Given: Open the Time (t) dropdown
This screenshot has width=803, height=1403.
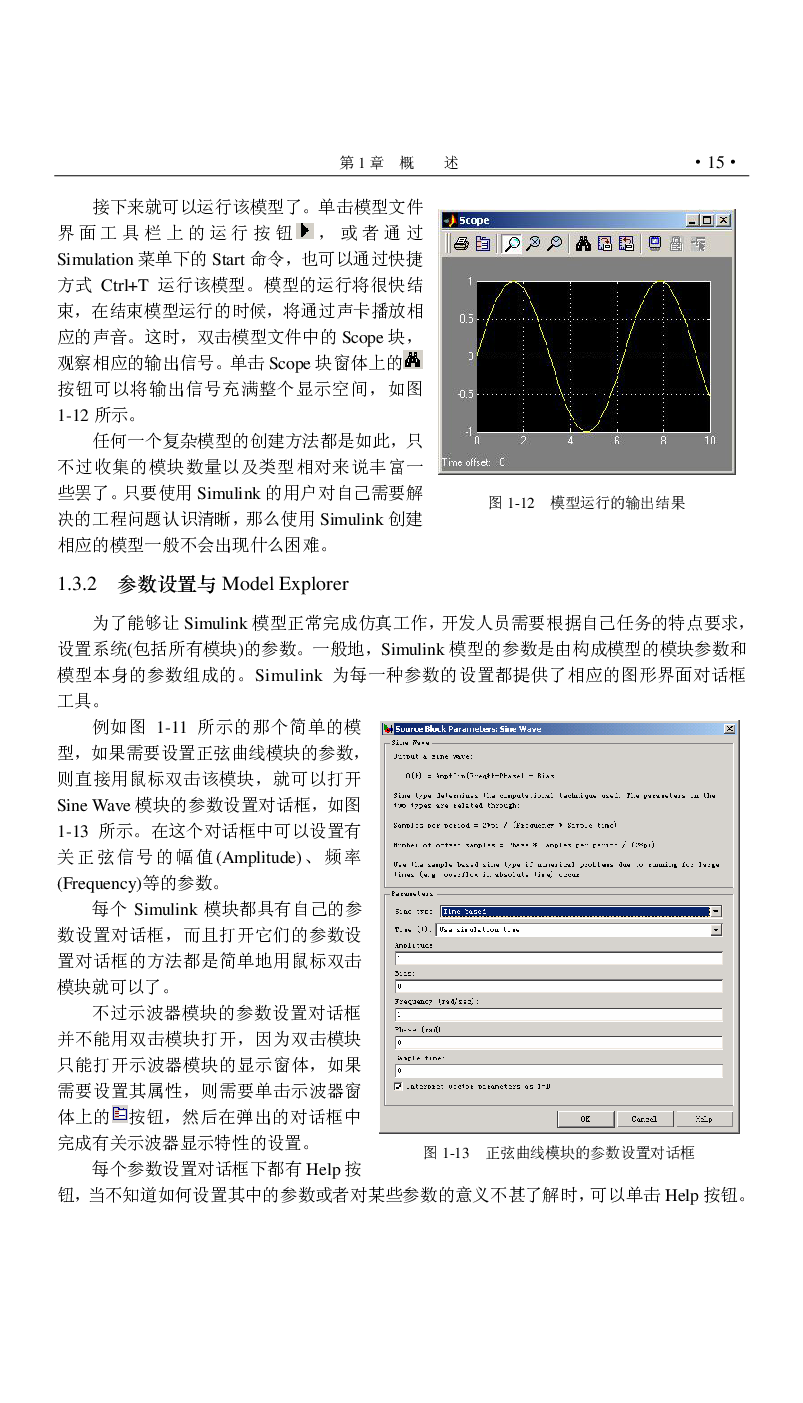Looking at the screenshot, I should click(581, 930).
